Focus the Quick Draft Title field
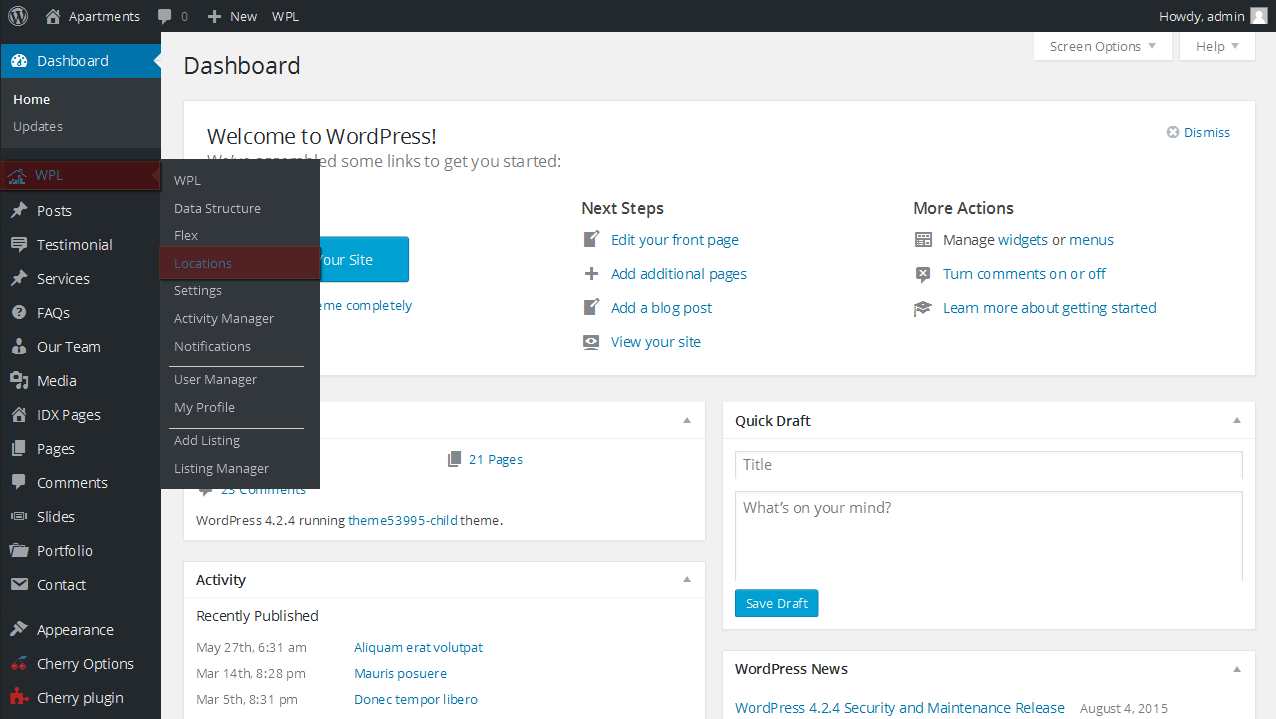Image resolution: width=1276 pixels, height=719 pixels. [989, 465]
